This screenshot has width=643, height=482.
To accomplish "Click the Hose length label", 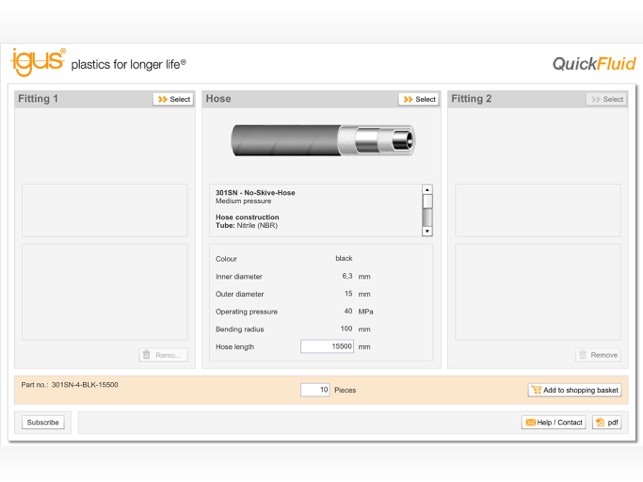I will coord(235,347).
